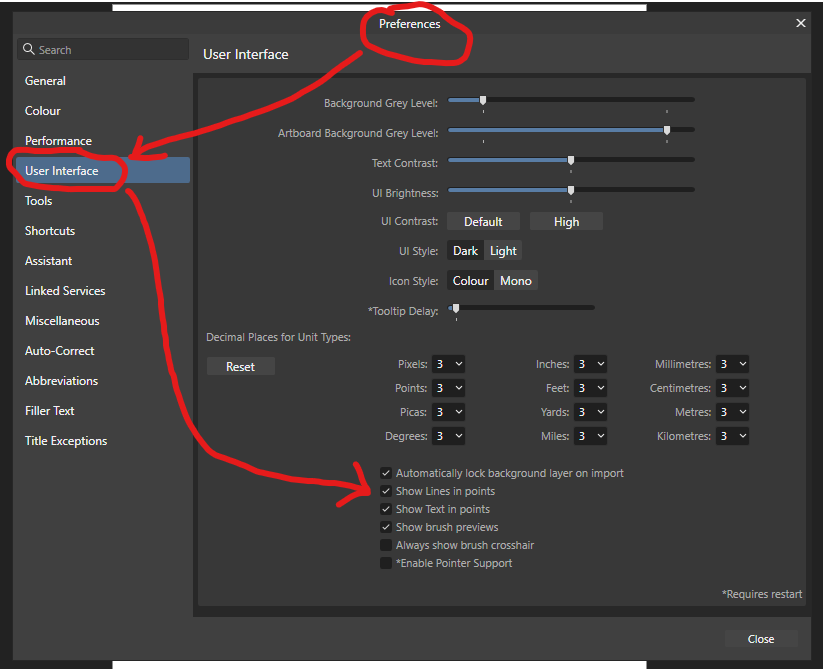The width and height of the screenshot is (823, 669).
Task: Select the Colour section in sidebar
Action: coord(42,110)
